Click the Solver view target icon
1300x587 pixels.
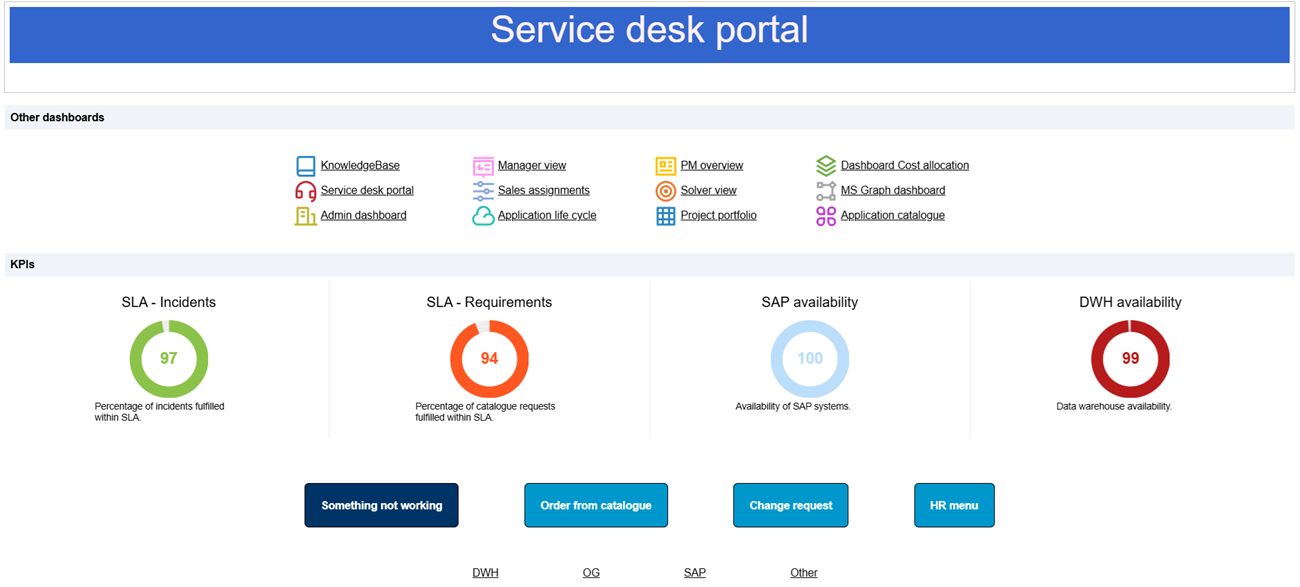point(666,191)
